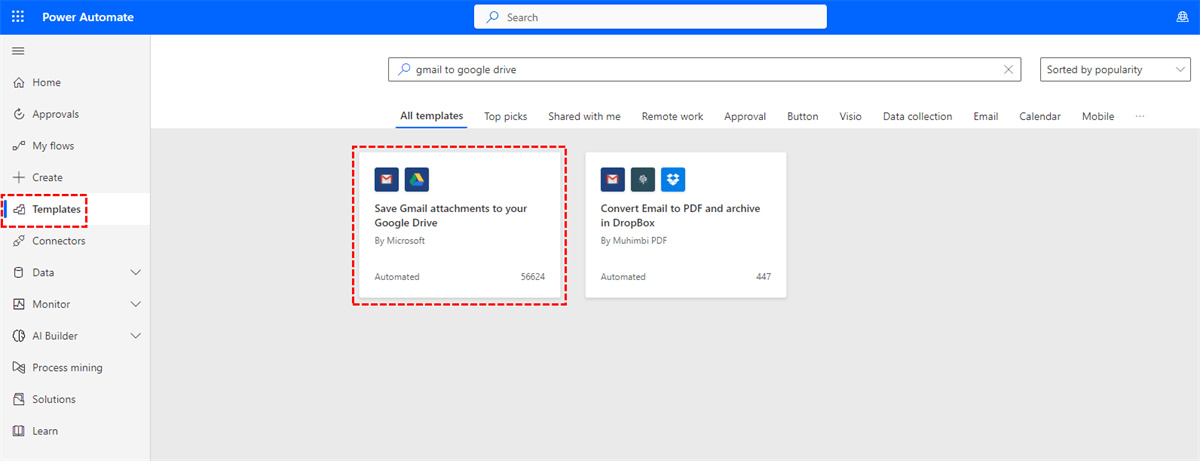Open the Calendar tab
The width and height of the screenshot is (1200, 461).
click(1040, 116)
